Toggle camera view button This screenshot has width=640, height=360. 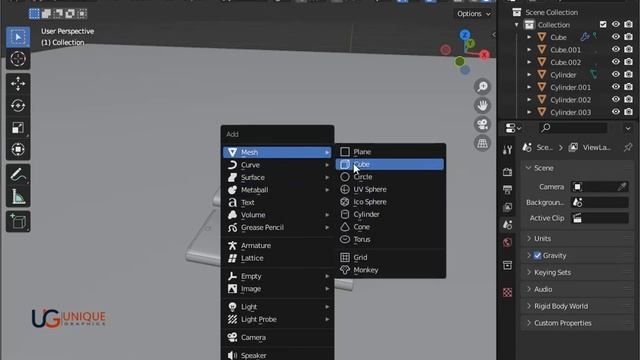[x=482, y=124]
